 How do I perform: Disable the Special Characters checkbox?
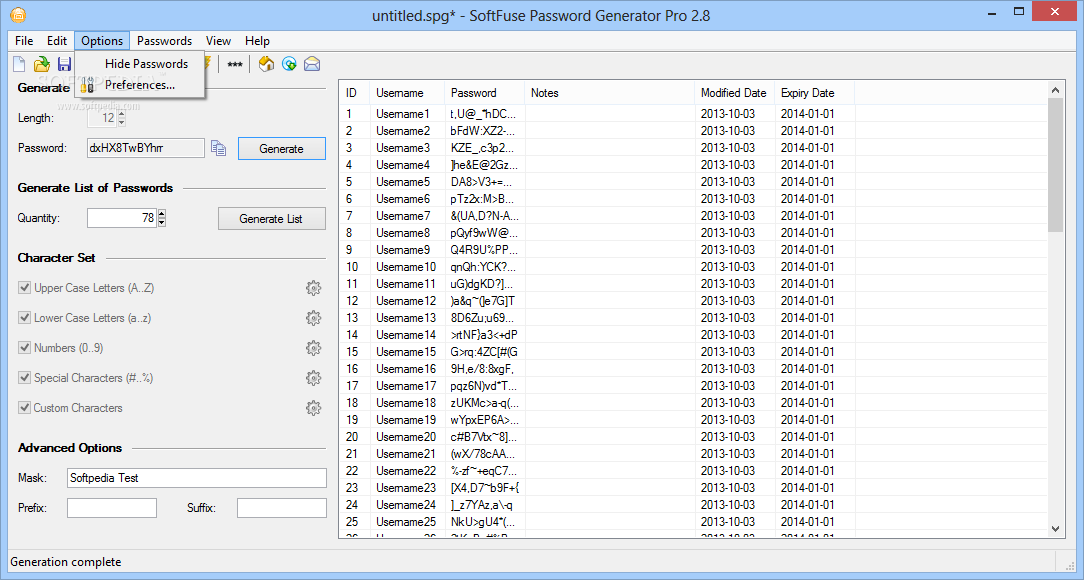[25, 378]
